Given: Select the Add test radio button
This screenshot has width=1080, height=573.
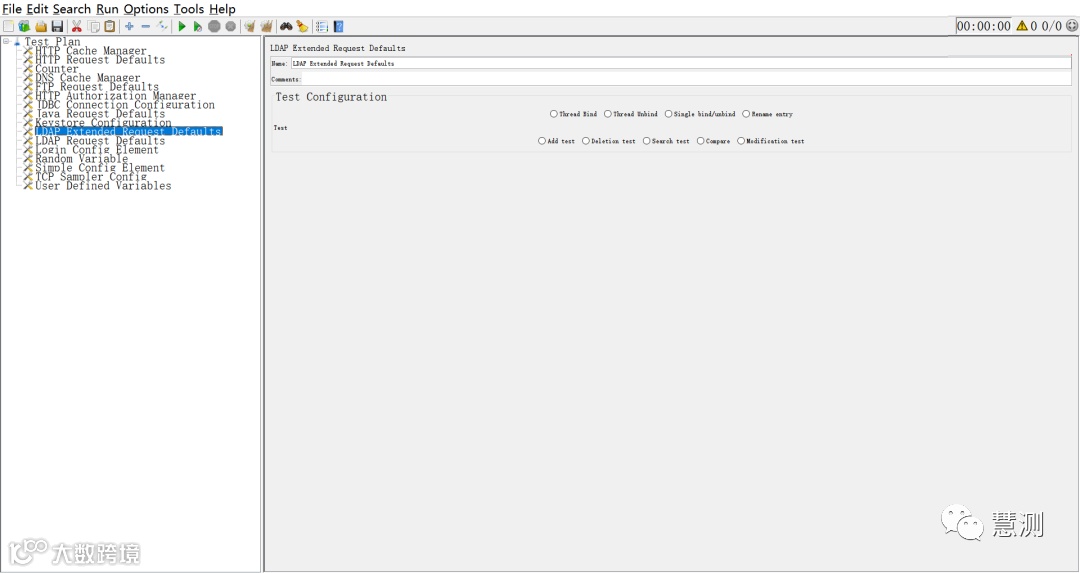Looking at the screenshot, I should [542, 140].
